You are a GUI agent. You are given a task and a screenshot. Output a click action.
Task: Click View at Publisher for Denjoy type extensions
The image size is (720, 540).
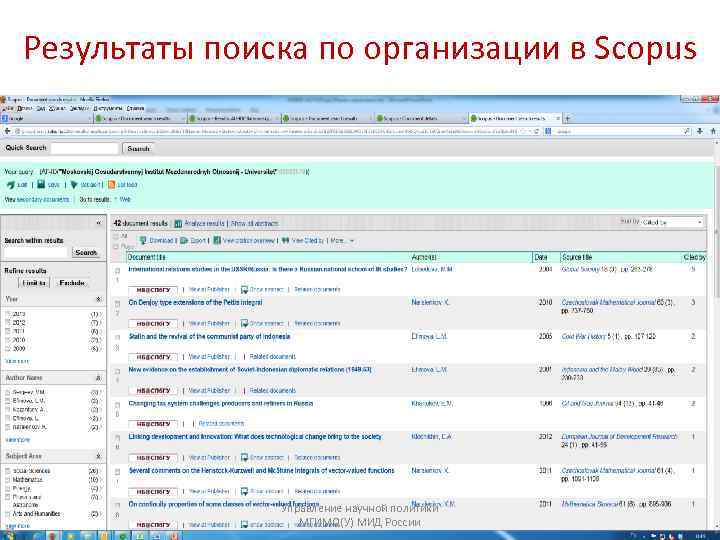click(x=209, y=323)
